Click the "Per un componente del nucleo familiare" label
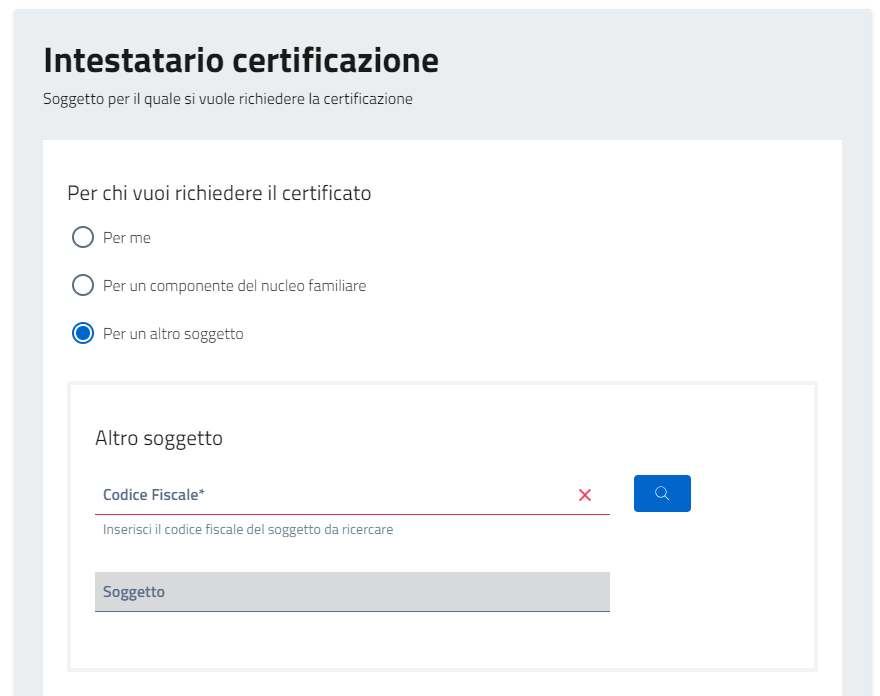The image size is (880, 696). [x=235, y=286]
